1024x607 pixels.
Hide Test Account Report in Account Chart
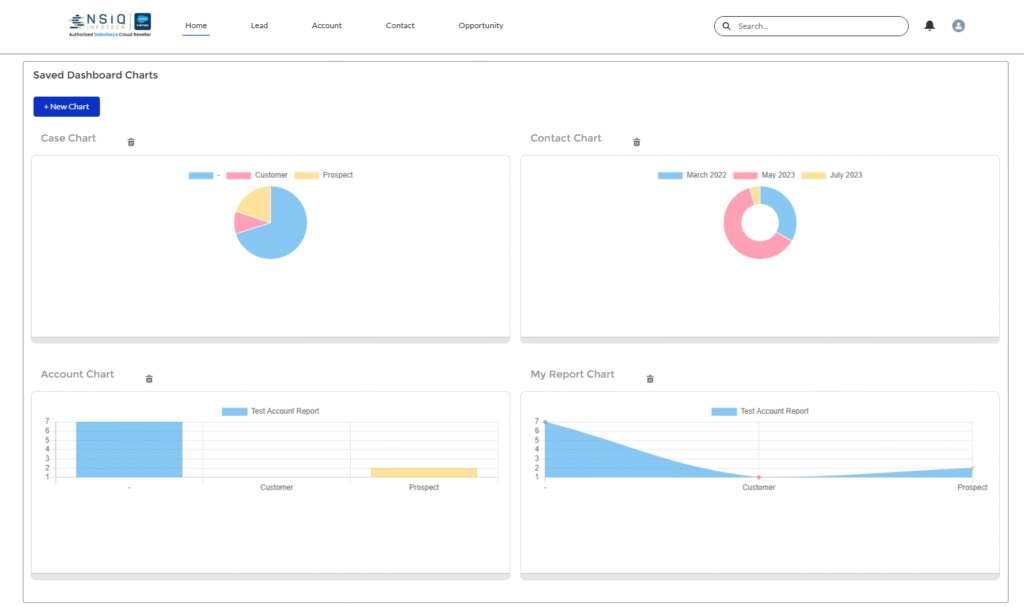point(271,411)
